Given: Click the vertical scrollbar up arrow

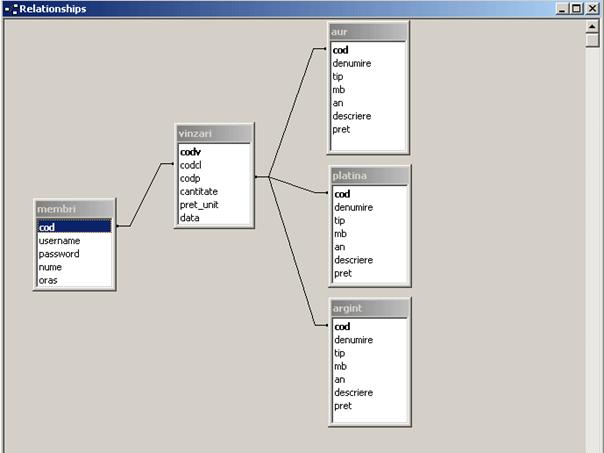Looking at the screenshot, I should pyautogui.click(x=591, y=27).
